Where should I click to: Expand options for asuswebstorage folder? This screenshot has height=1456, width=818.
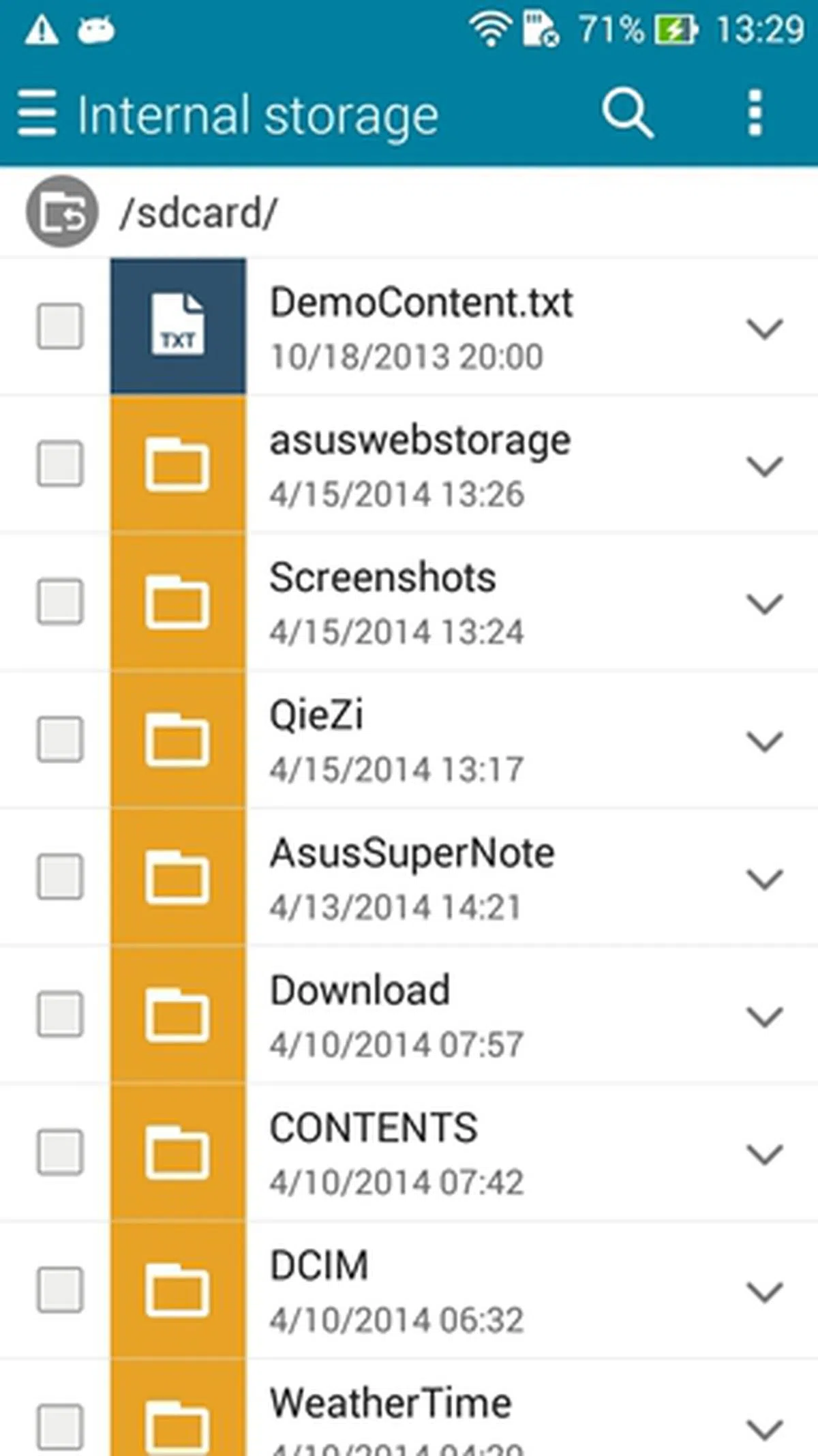[x=764, y=466]
